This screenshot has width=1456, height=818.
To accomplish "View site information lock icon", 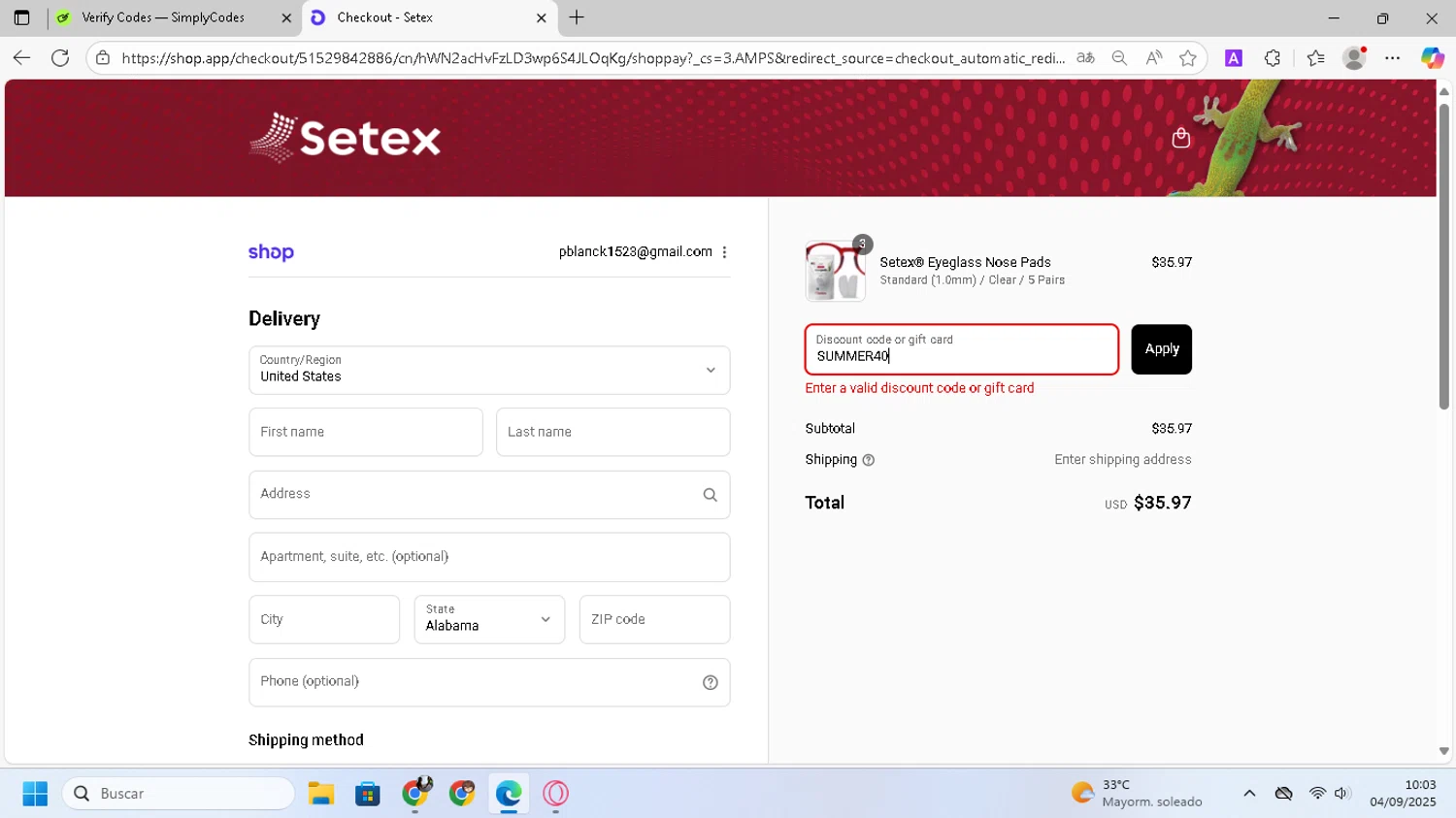I will (x=103, y=58).
